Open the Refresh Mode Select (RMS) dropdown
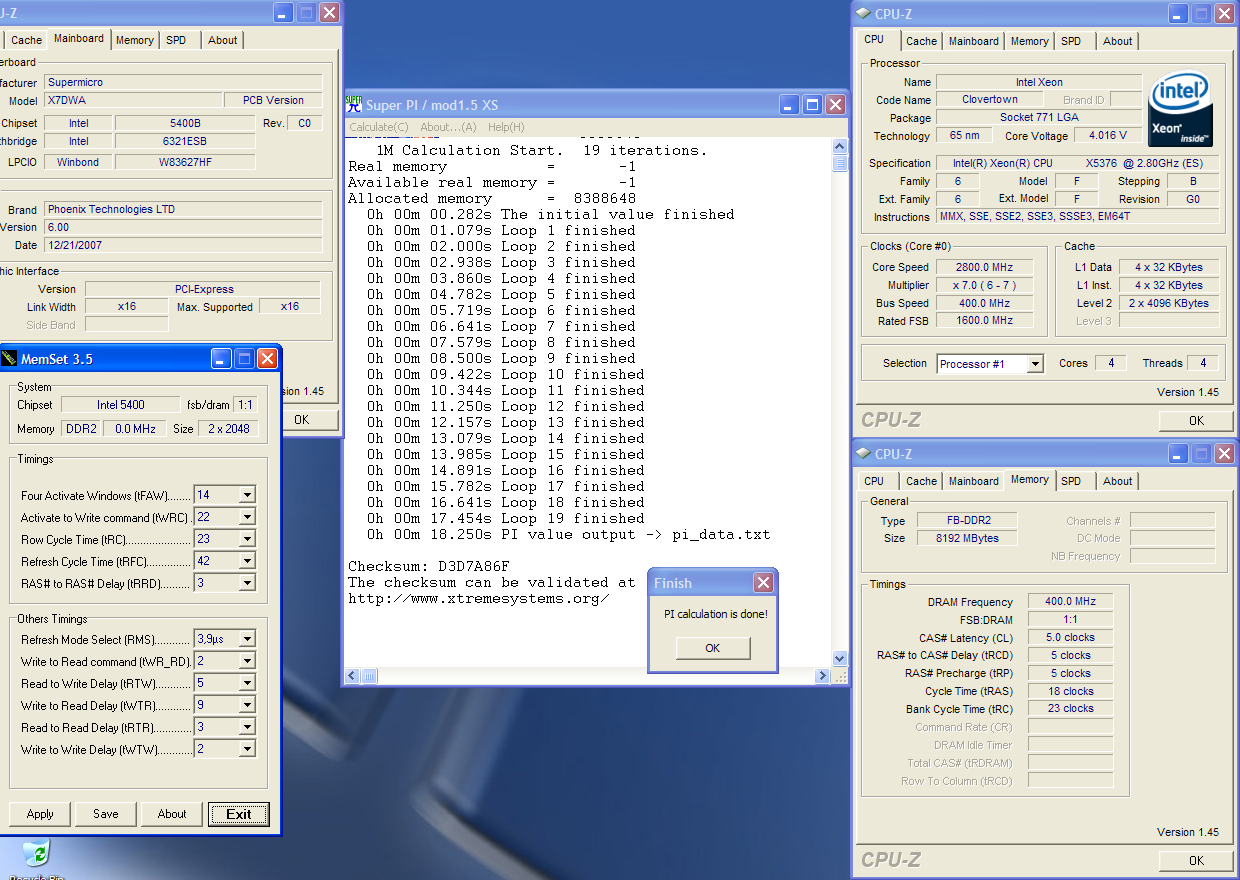1240x880 pixels. coord(247,639)
